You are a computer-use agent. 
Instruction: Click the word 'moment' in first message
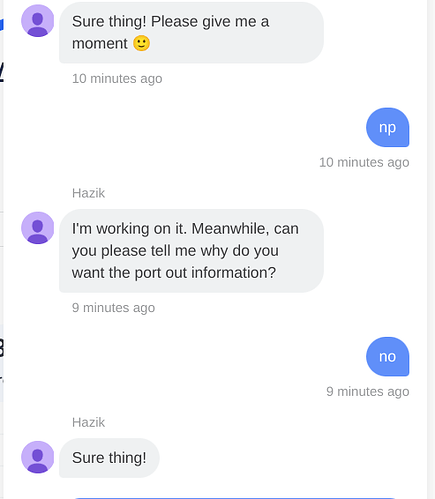tap(100, 44)
